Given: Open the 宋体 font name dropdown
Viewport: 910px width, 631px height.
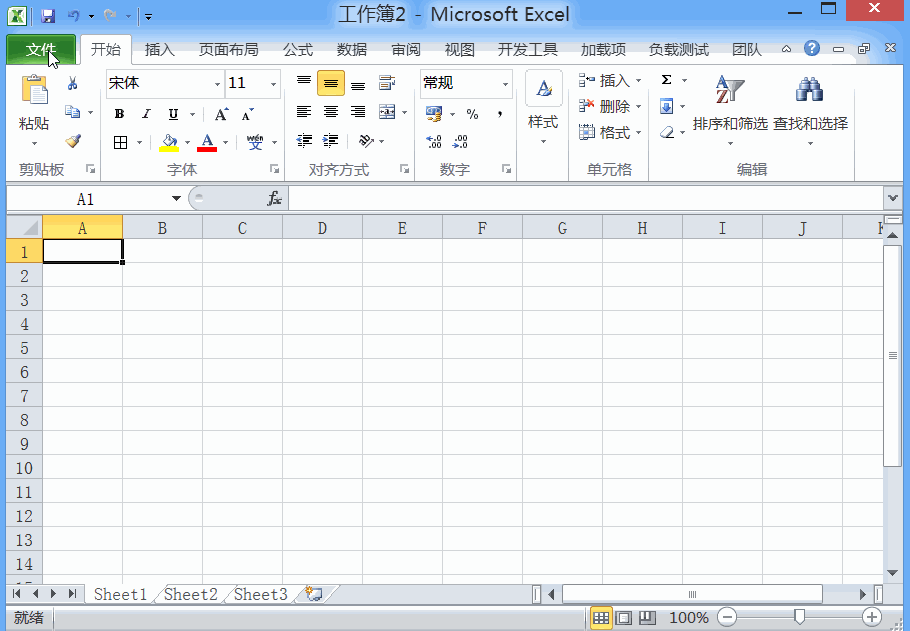Looking at the screenshot, I should 216,83.
